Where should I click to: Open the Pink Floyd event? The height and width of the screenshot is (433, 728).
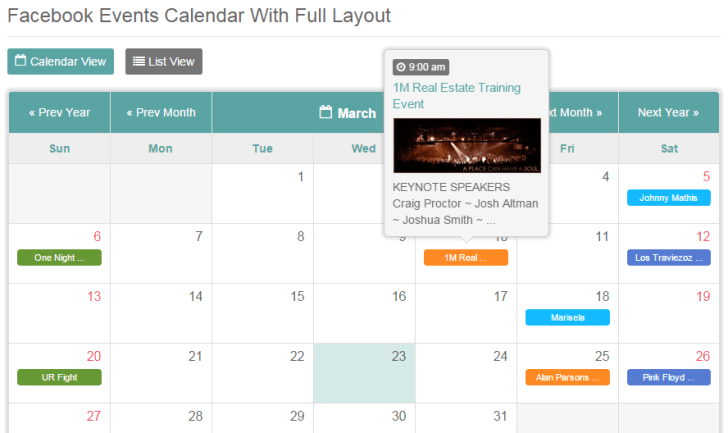pos(669,377)
